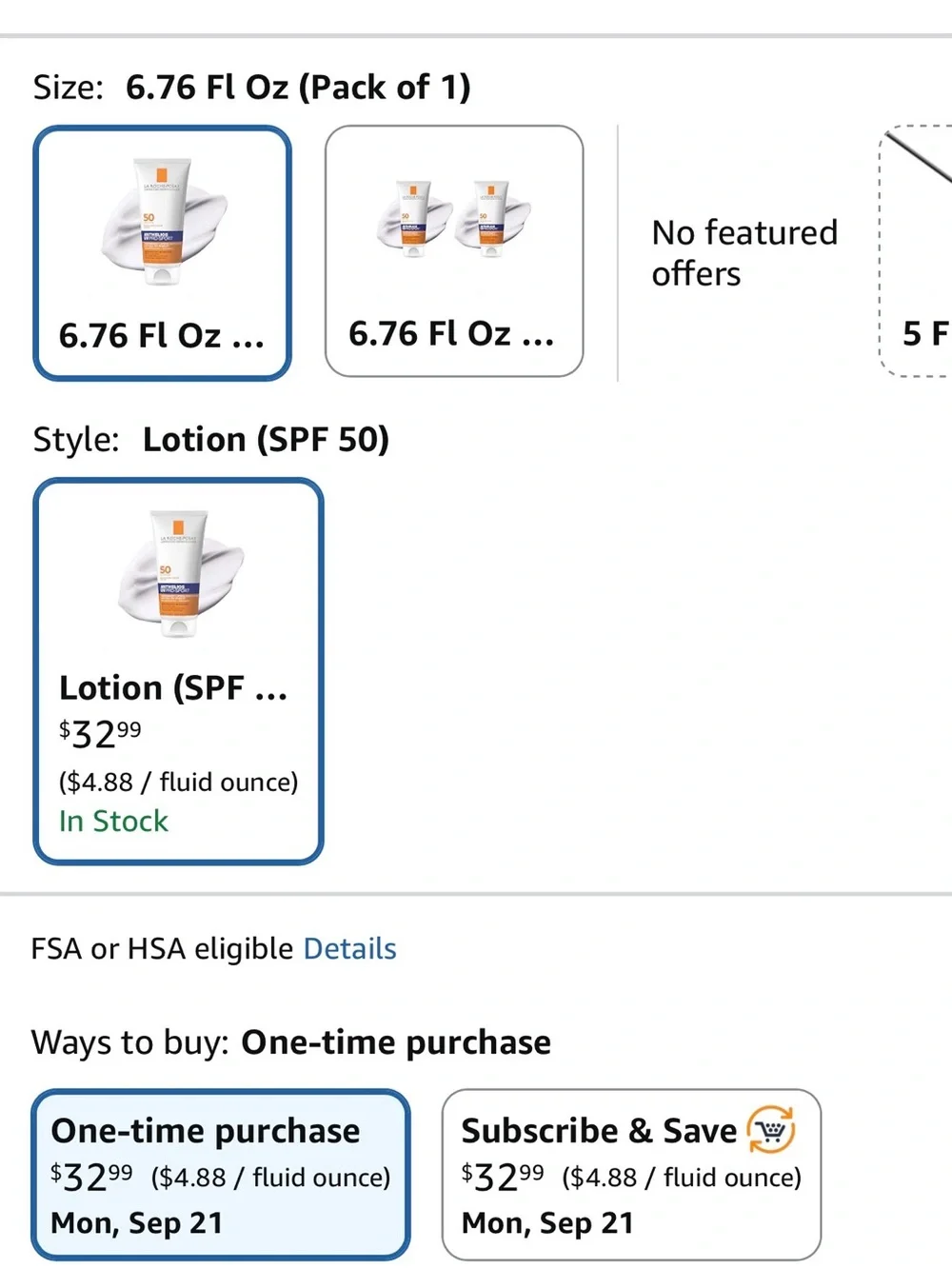Click the two sunscreen tubes product image

(x=454, y=219)
